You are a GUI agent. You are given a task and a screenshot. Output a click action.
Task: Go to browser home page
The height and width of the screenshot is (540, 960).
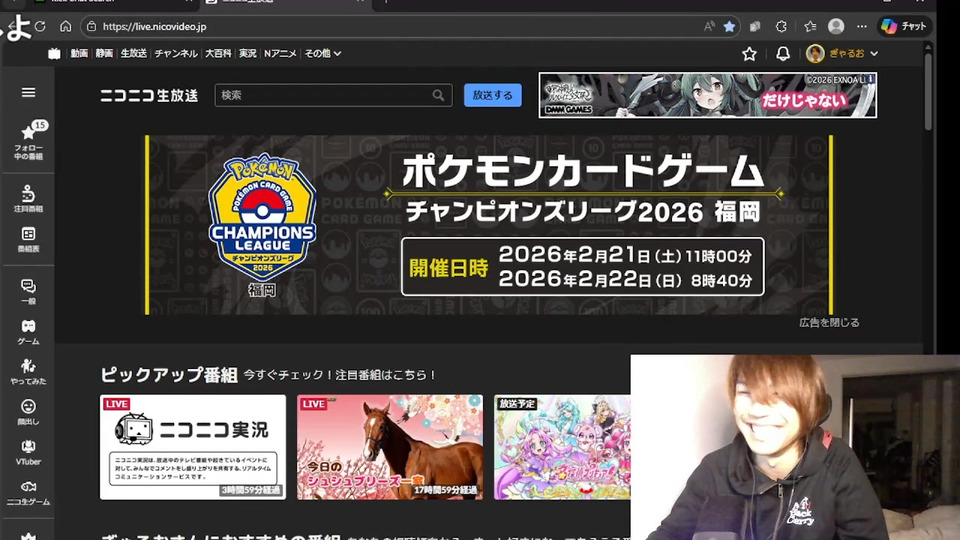click(66, 26)
